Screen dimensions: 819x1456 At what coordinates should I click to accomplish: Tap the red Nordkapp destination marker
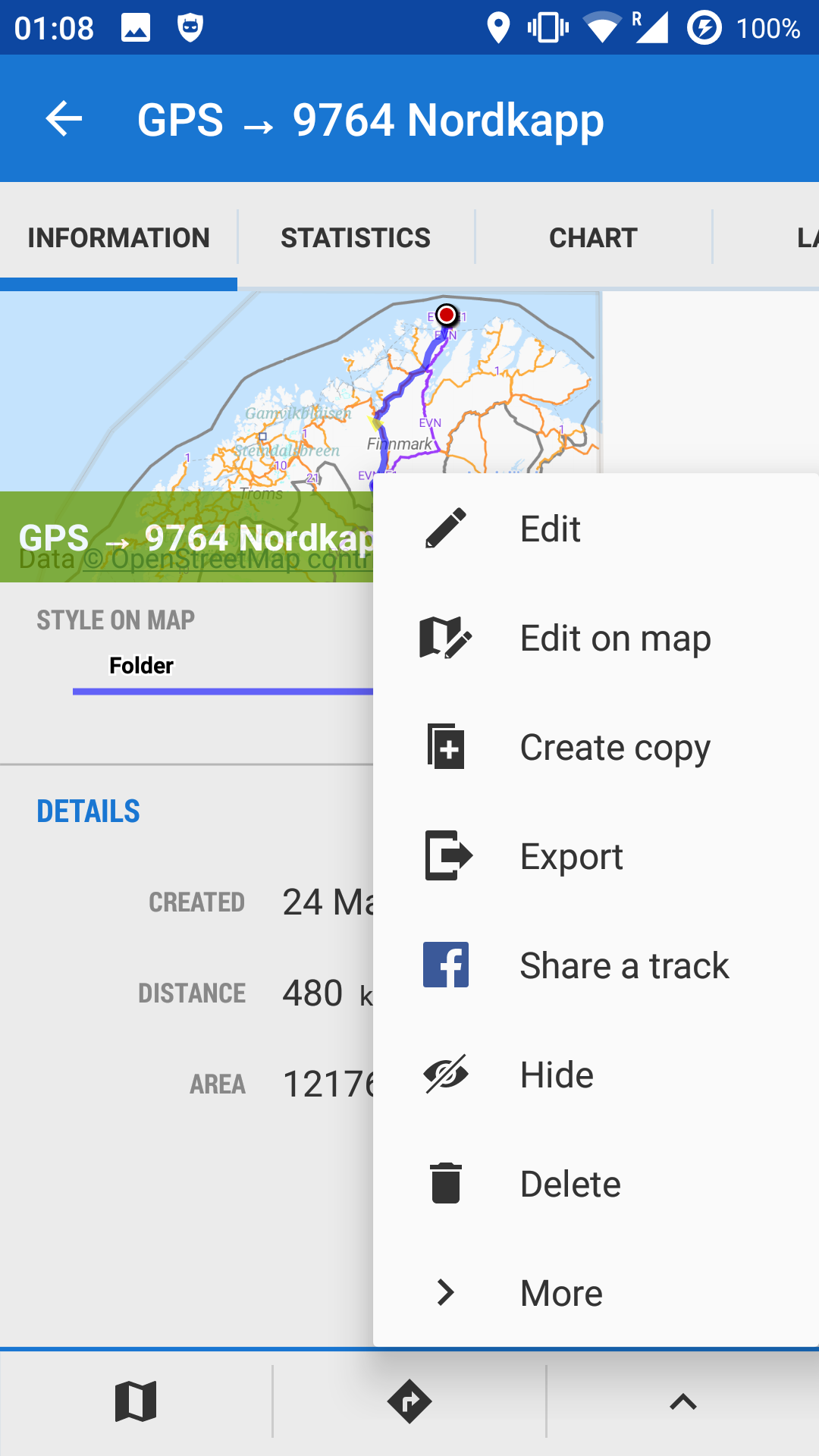(x=447, y=314)
